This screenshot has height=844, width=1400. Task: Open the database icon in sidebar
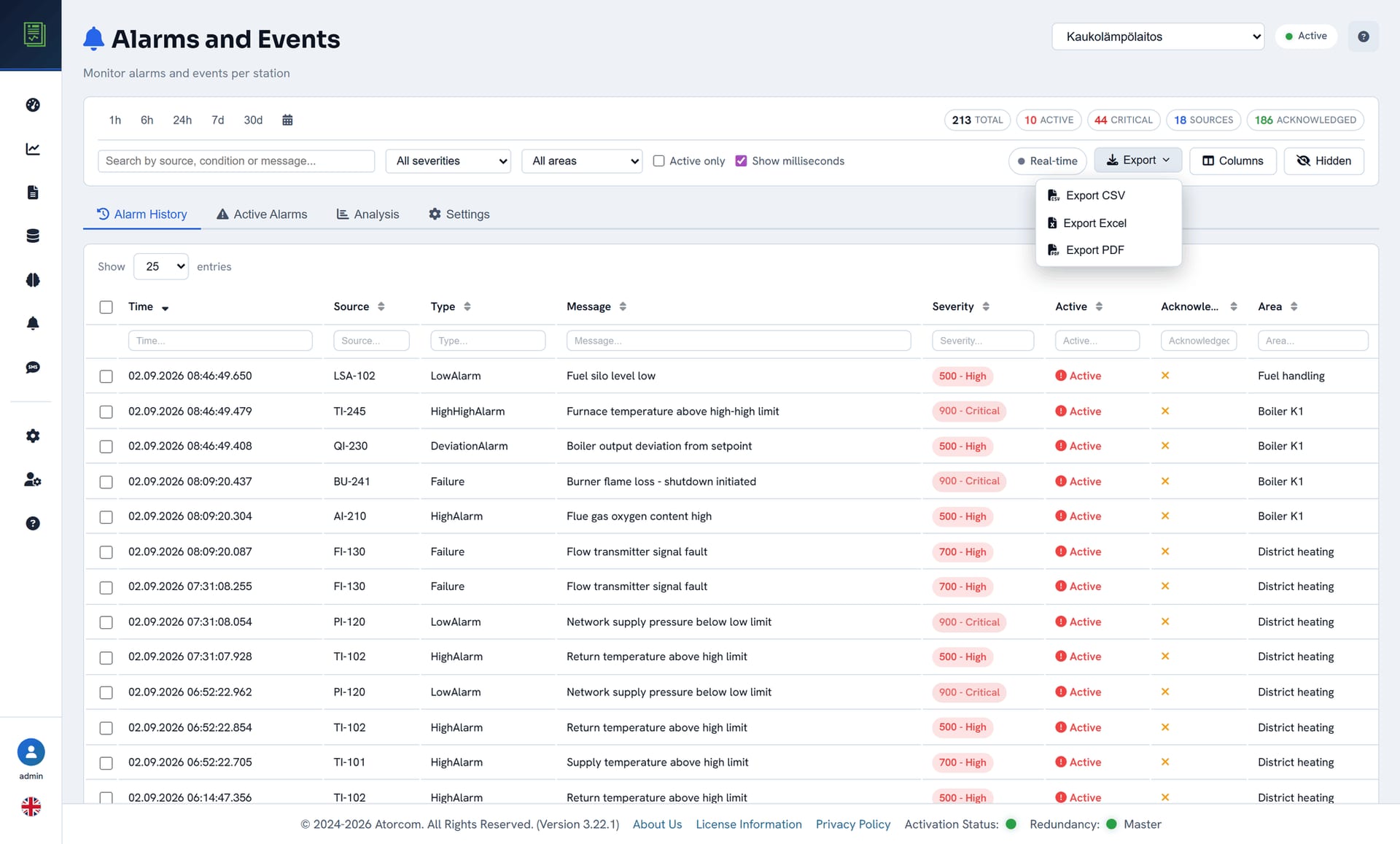pyautogui.click(x=33, y=236)
